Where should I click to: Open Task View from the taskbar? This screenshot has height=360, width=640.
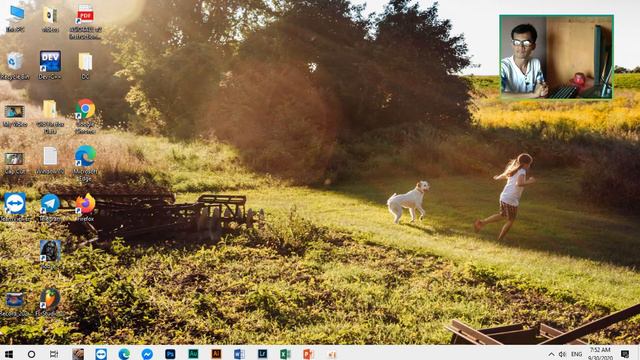coord(54,354)
